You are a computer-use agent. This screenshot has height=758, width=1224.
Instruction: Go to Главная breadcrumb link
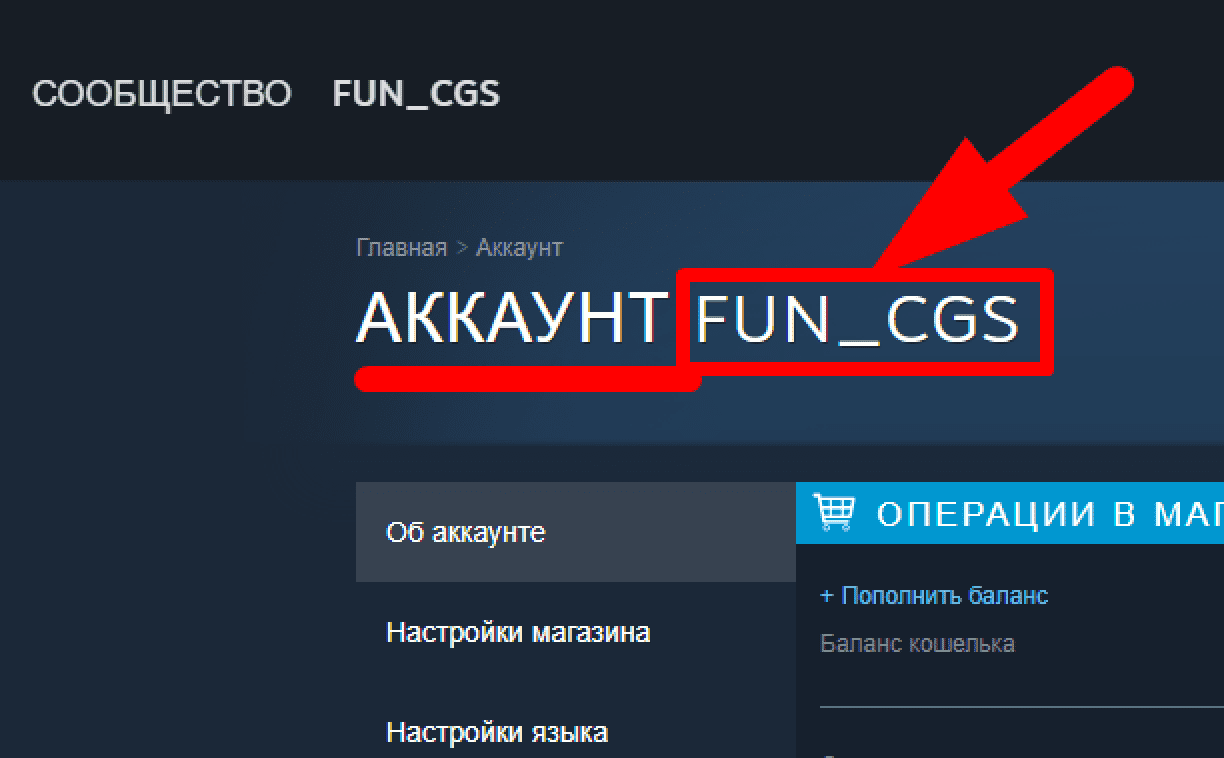(x=401, y=247)
